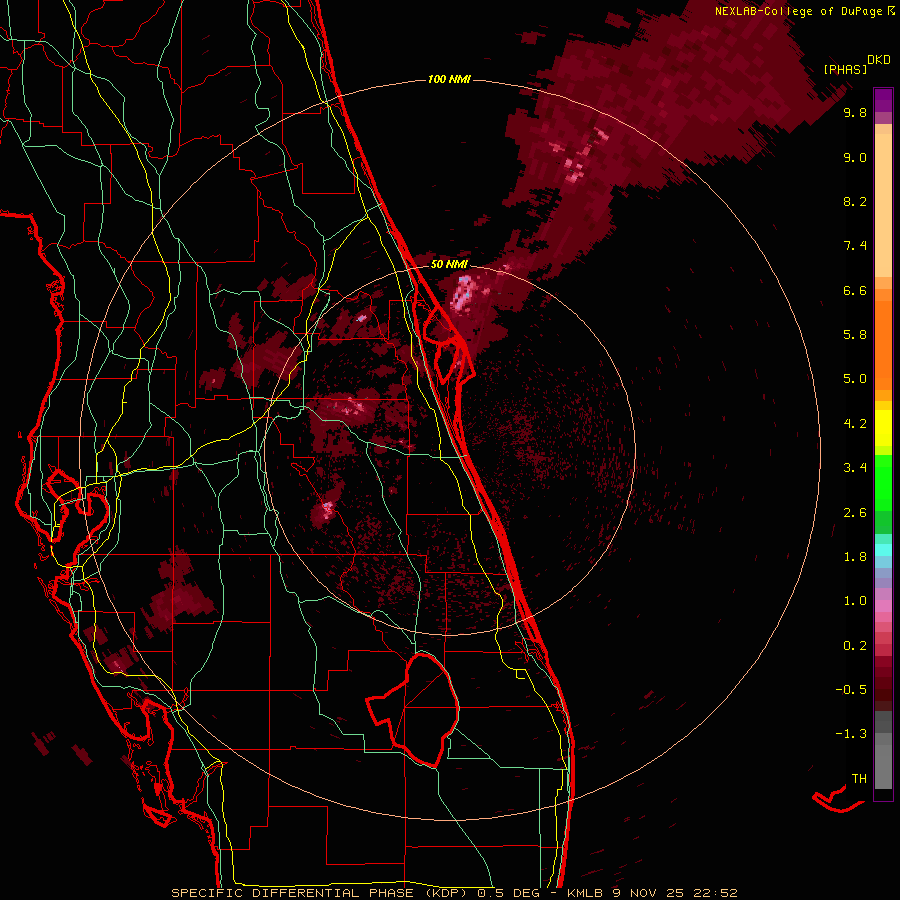The height and width of the screenshot is (900, 900).
Task: Click the Lake Okeechobee red outline
Action: point(413,710)
